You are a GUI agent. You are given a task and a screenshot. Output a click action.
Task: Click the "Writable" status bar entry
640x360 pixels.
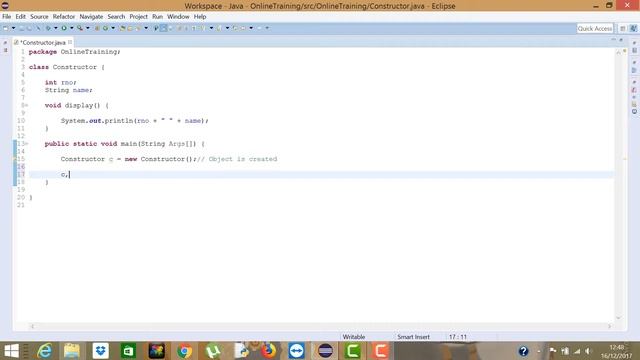(354, 337)
